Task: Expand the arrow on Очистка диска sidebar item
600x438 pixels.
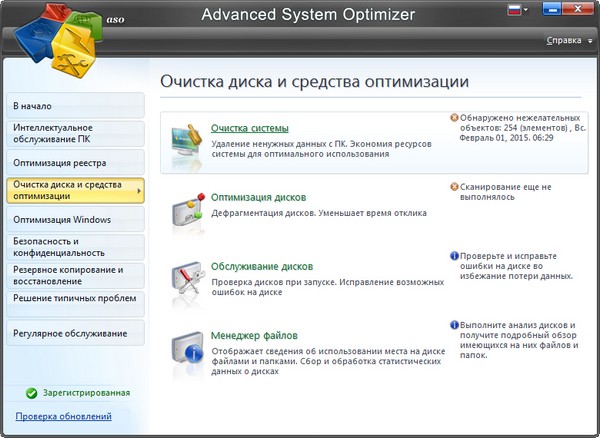Action: [138, 190]
